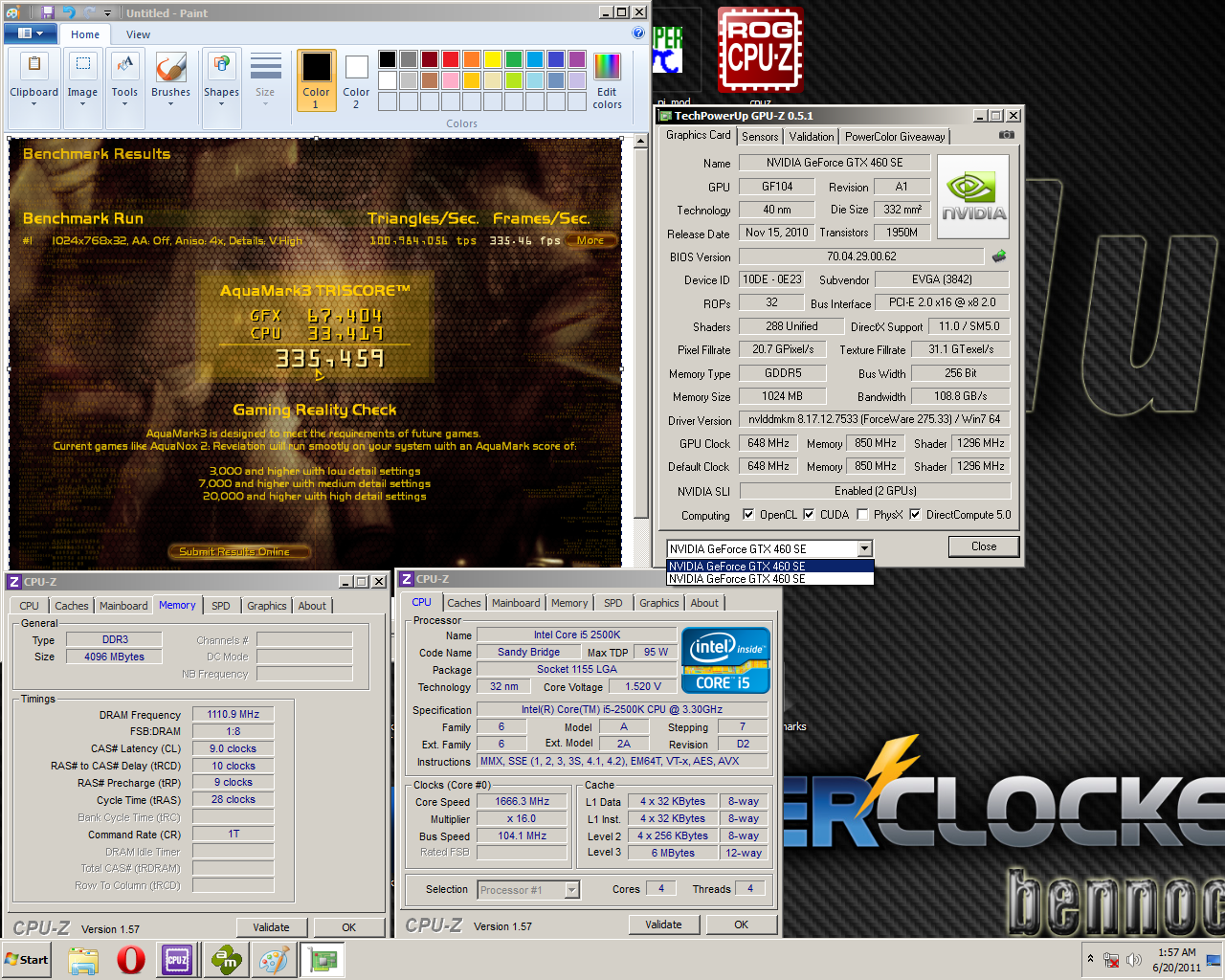This screenshot has width=1225, height=980.
Task: Open About tab in left CPU-Z window
Action: pos(312,606)
